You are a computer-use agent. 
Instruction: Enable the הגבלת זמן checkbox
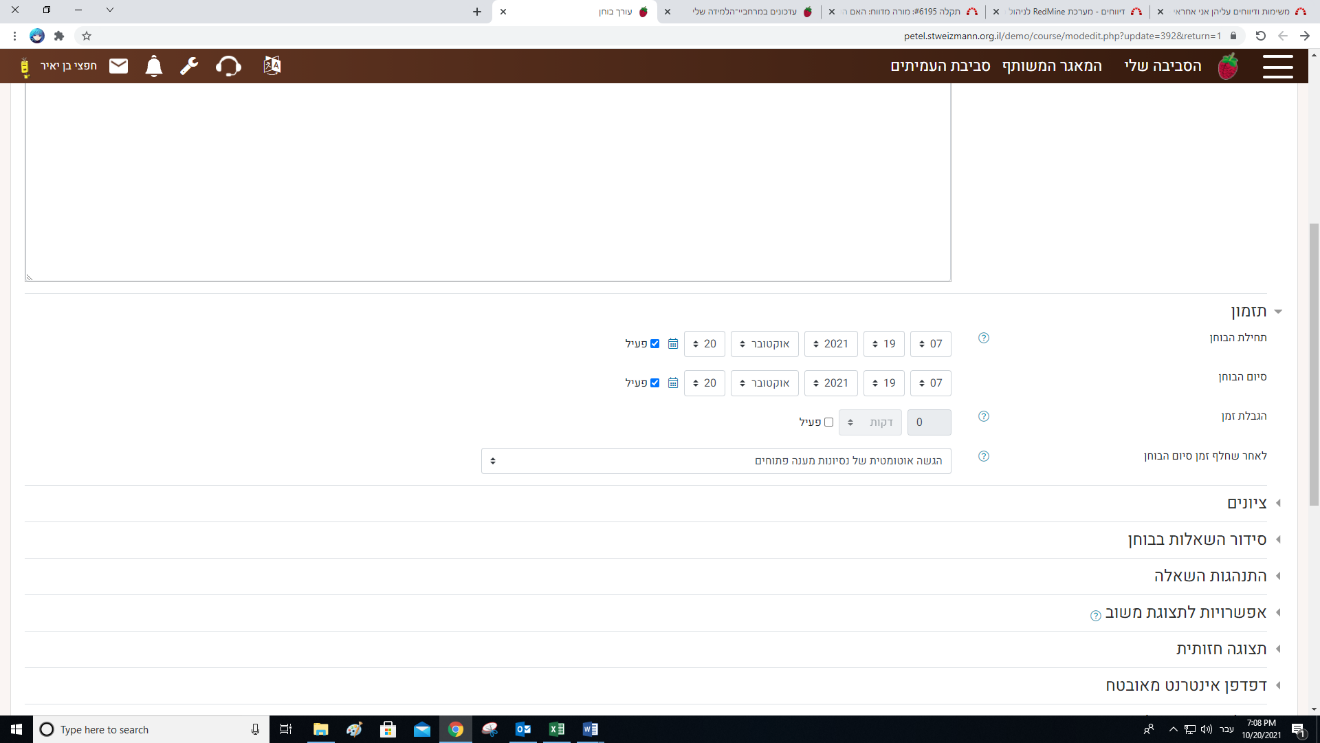pyautogui.click(x=828, y=422)
